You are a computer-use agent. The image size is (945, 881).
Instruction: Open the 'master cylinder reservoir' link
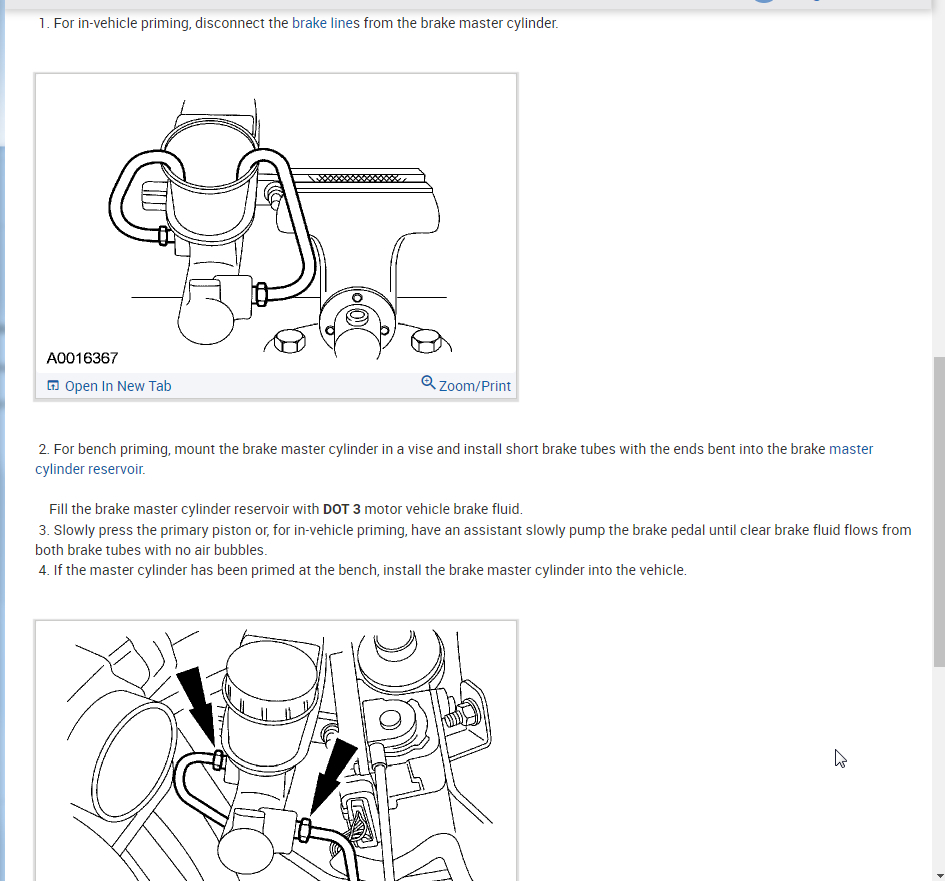coord(454,459)
